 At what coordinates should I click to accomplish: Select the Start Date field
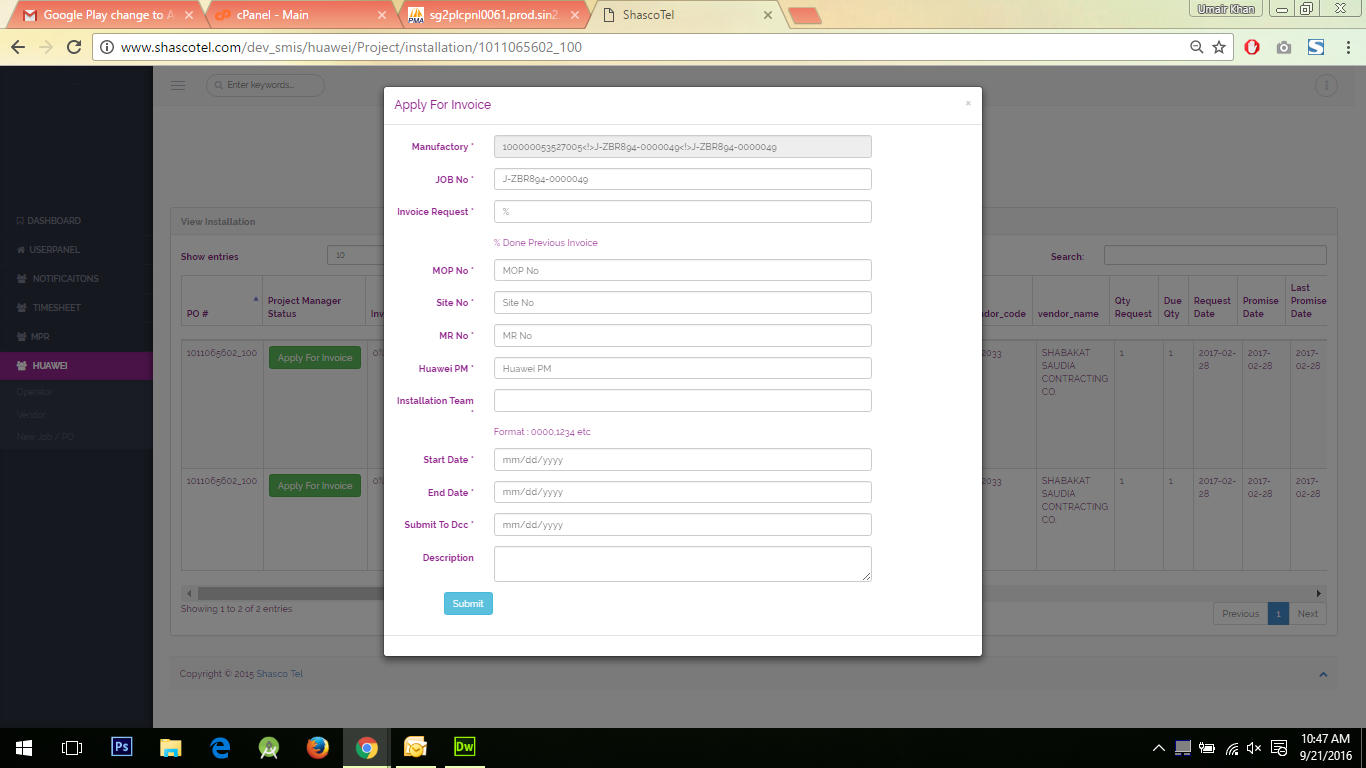(682, 460)
